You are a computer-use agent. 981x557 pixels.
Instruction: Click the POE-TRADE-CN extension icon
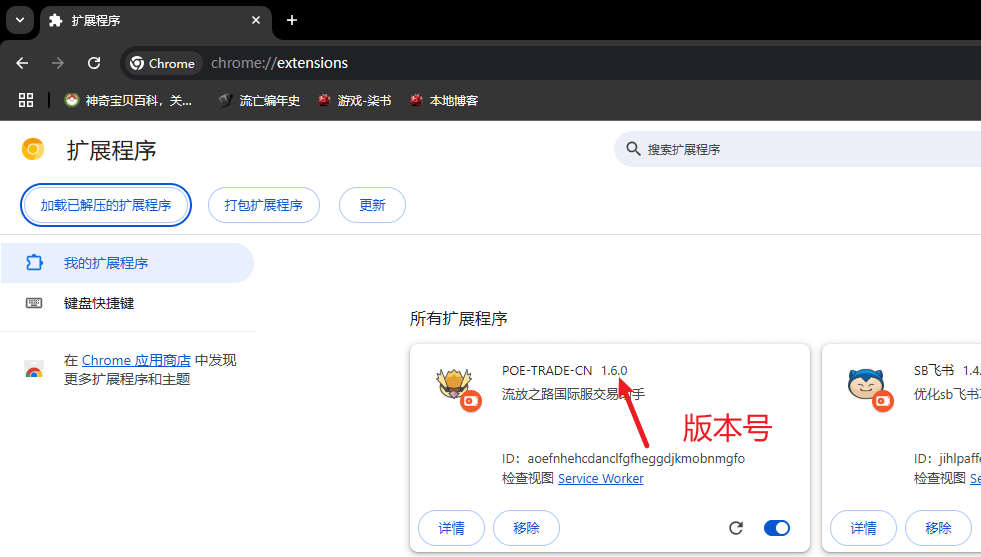click(x=455, y=383)
